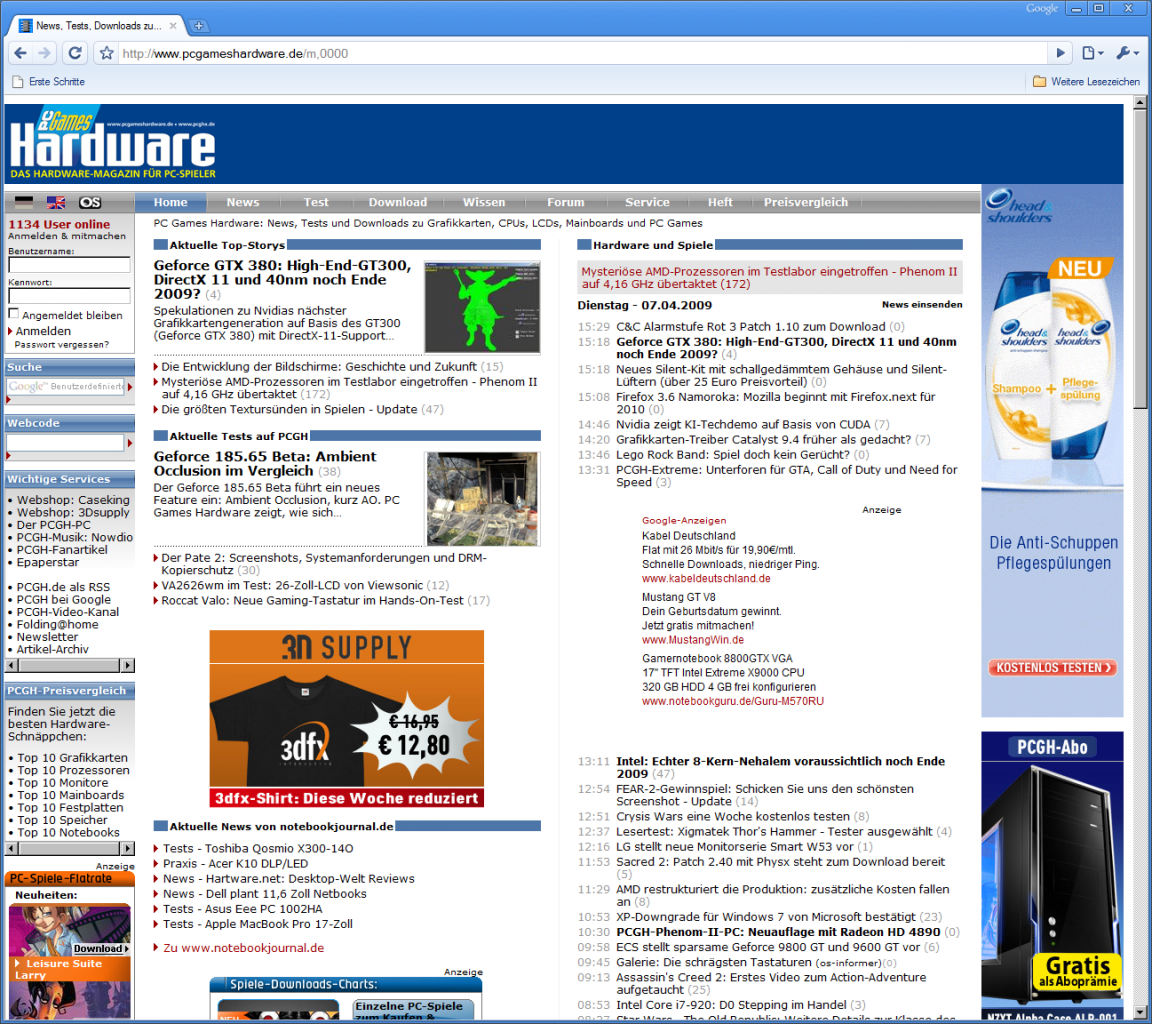Click the Benutzername input field
Image resolution: width=1152 pixels, height=1024 pixels.
pos(69,265)
